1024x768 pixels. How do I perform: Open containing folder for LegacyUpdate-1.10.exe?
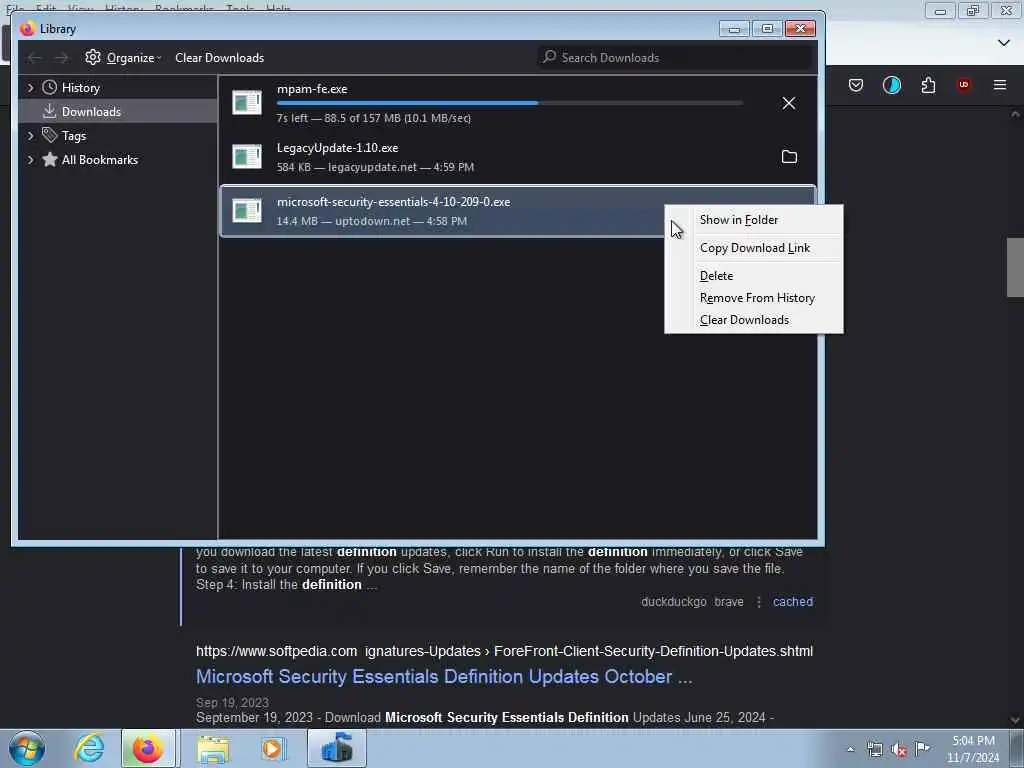pyautogui.click(x=789, y=157)
